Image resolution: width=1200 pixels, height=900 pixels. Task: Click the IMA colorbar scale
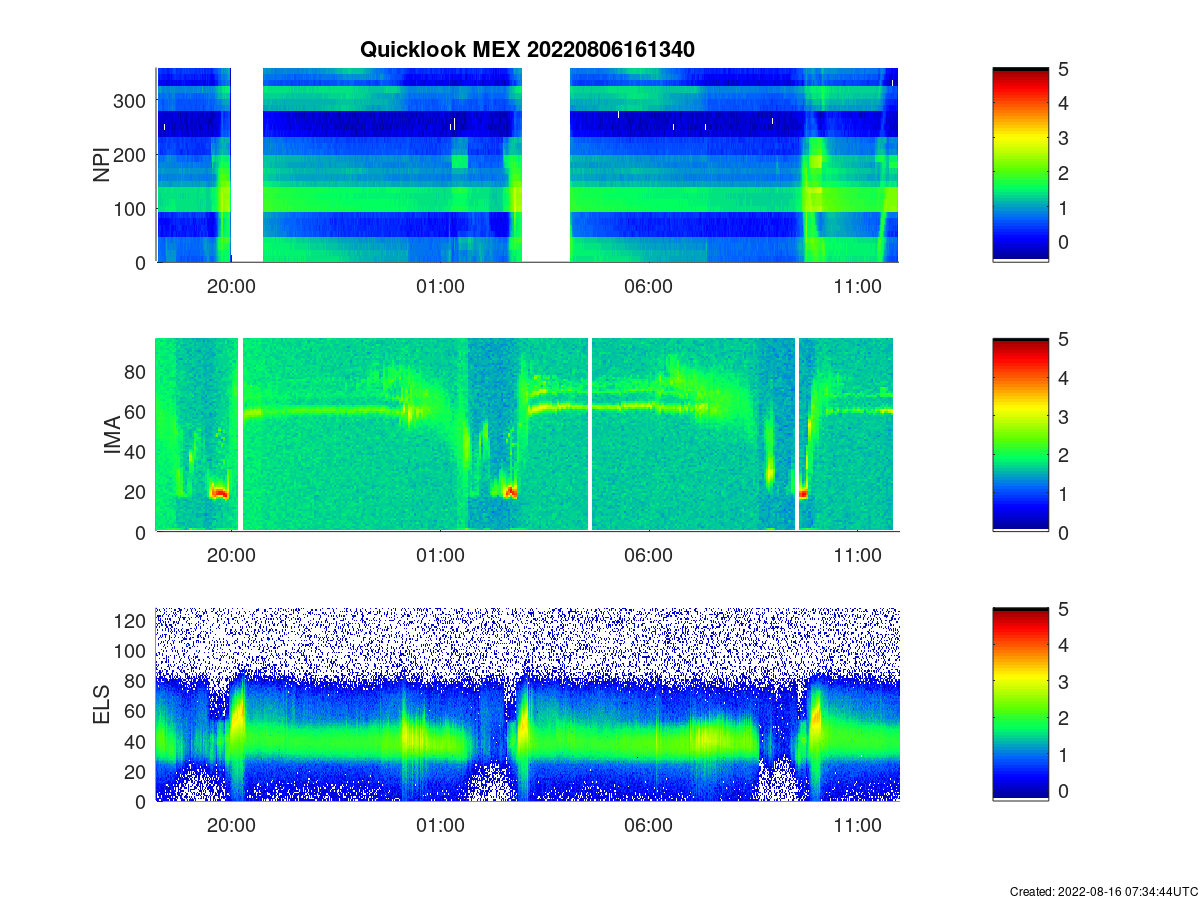point(1020,435)
